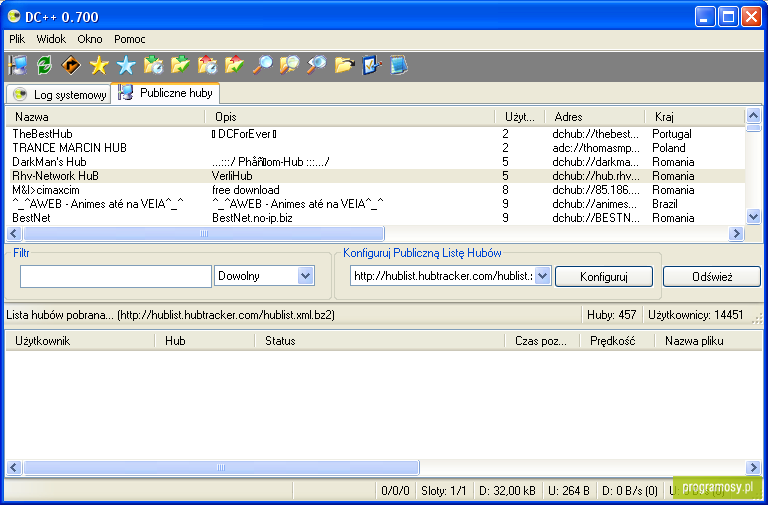Click hub list vertical scrollbar down arrow
Screen dimensions: 768x505
pos(753,216)
